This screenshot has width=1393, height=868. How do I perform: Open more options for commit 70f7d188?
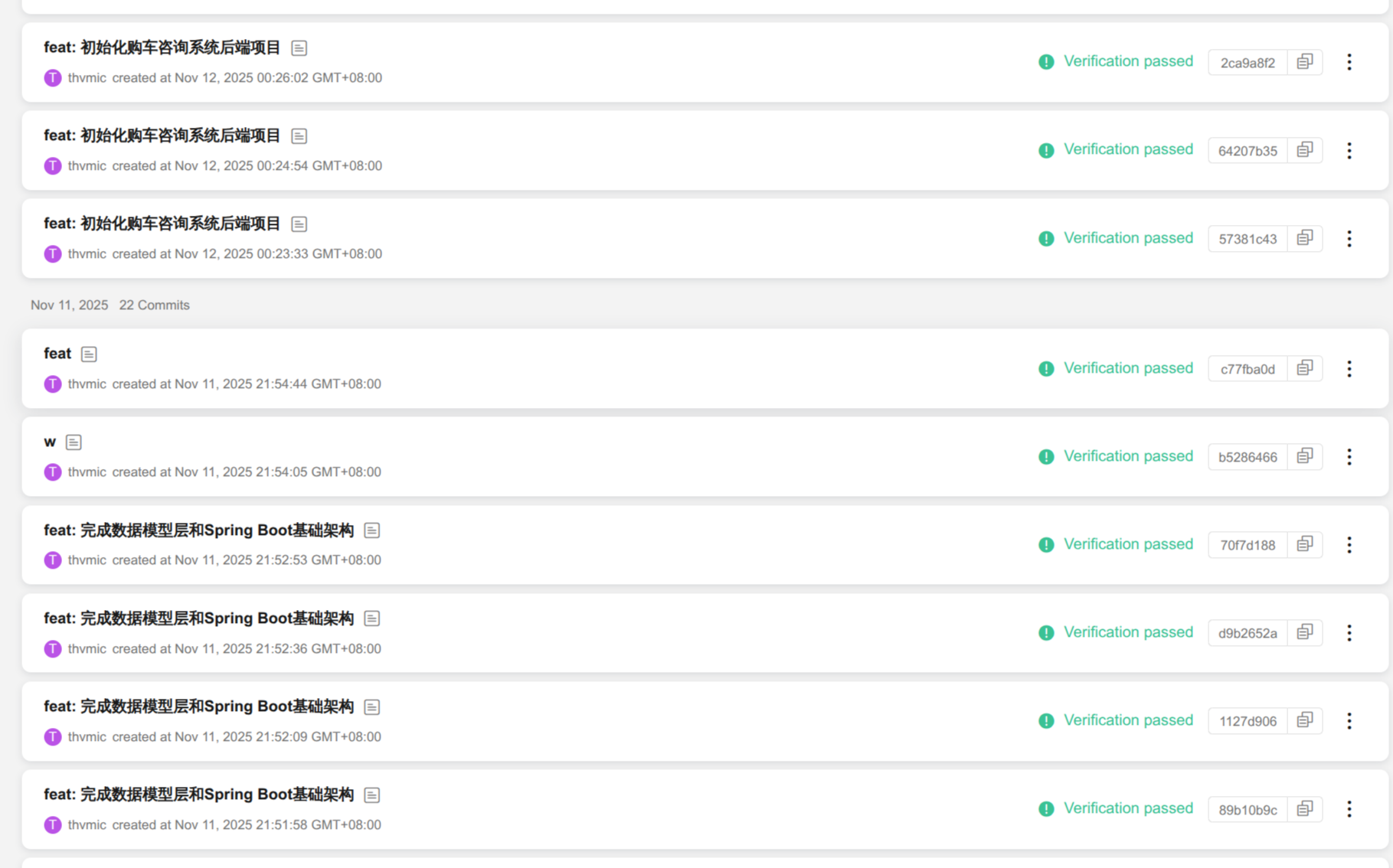click(x=1349, y=544)
